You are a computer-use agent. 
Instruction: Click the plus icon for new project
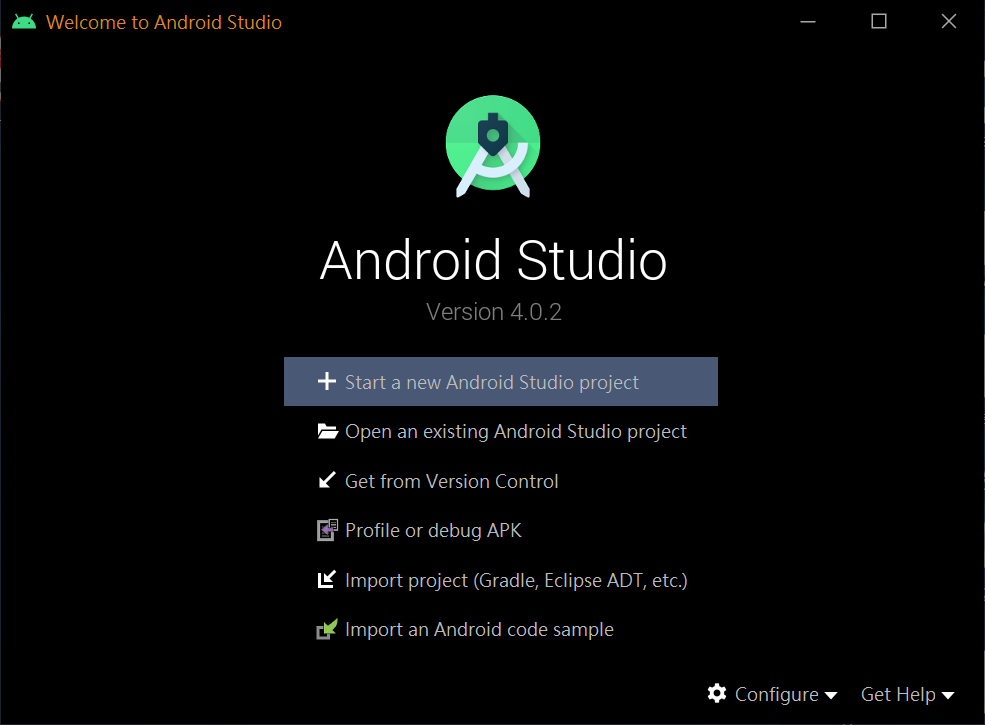pyautogui.click(x=327, y=381)
